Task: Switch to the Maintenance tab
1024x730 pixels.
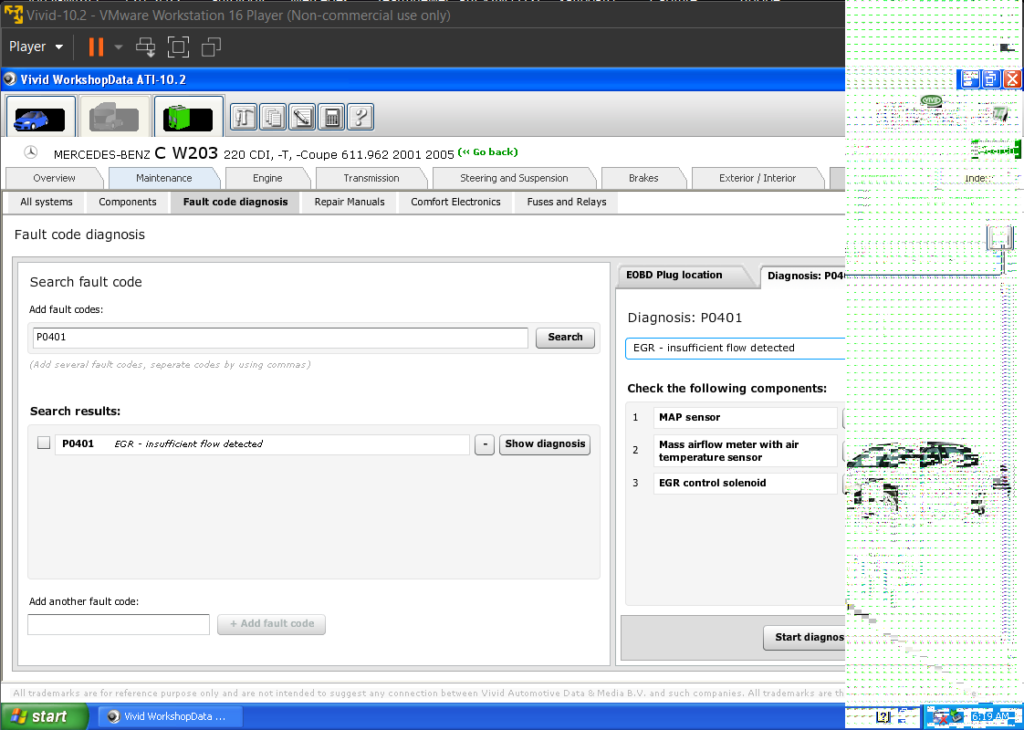Action: tap(164, 178)
